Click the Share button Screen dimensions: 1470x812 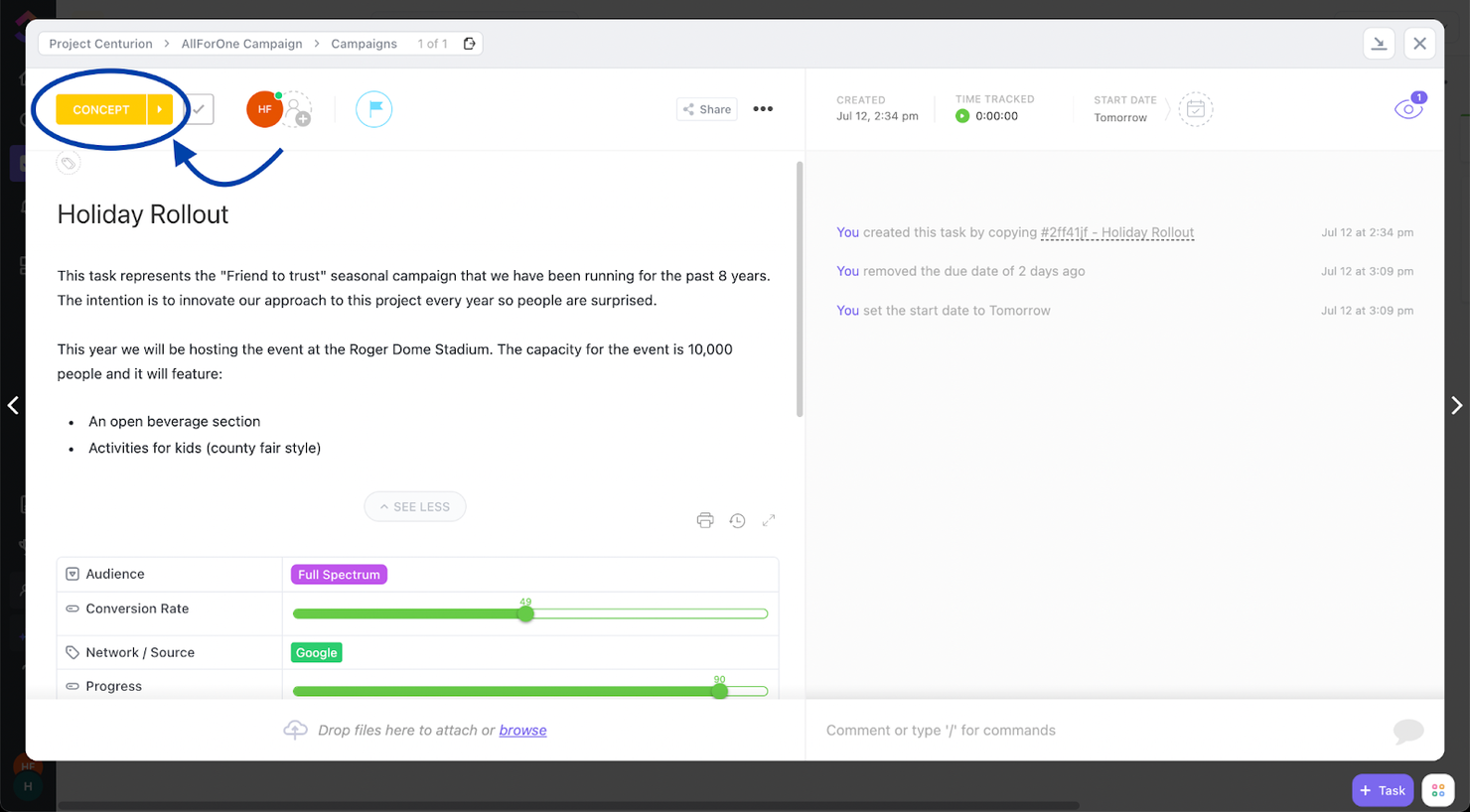[x=707, y=109]
